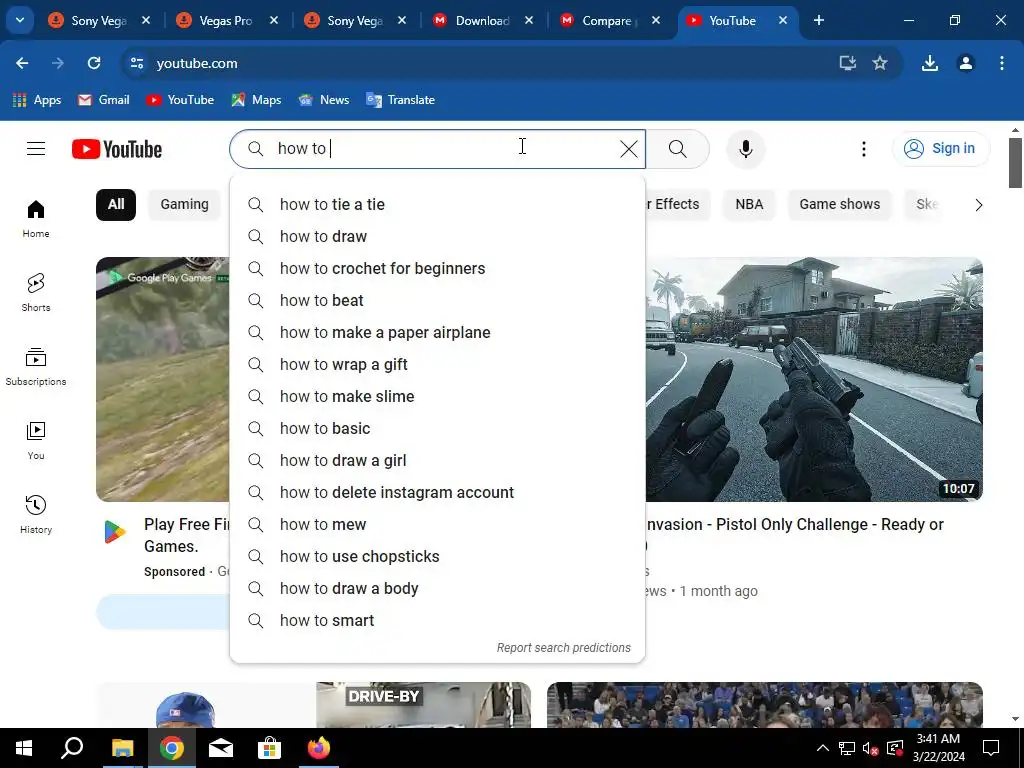This screenshot has height=768, width=1024.
Task: Choose suggestion 'how to make slime'
Action: click(438, 396)
